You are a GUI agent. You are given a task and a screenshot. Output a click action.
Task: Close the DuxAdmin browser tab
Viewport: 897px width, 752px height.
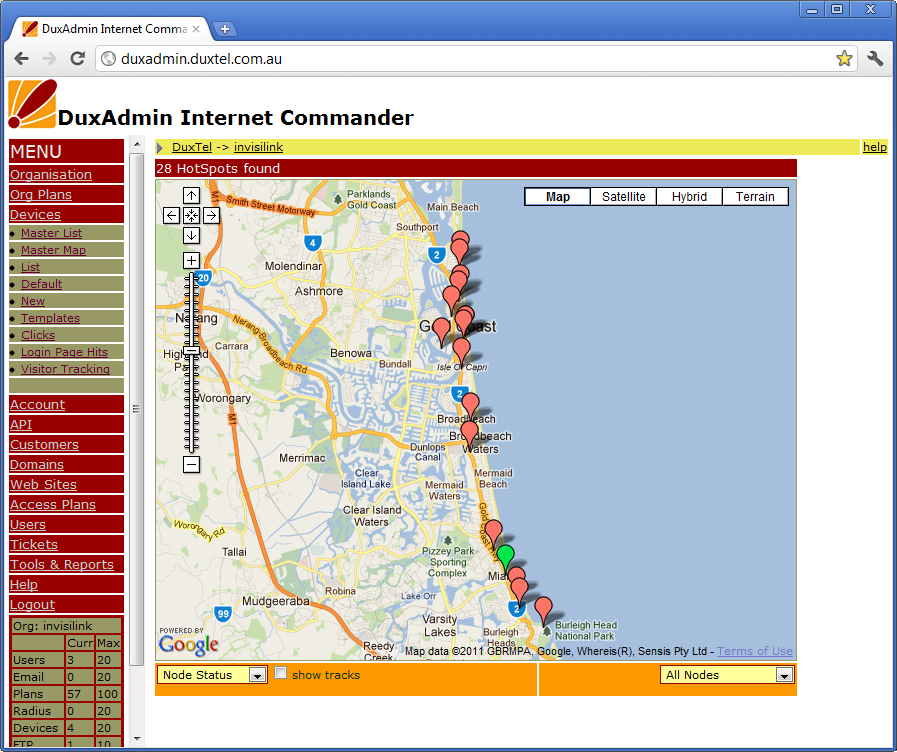click(196, 29)
